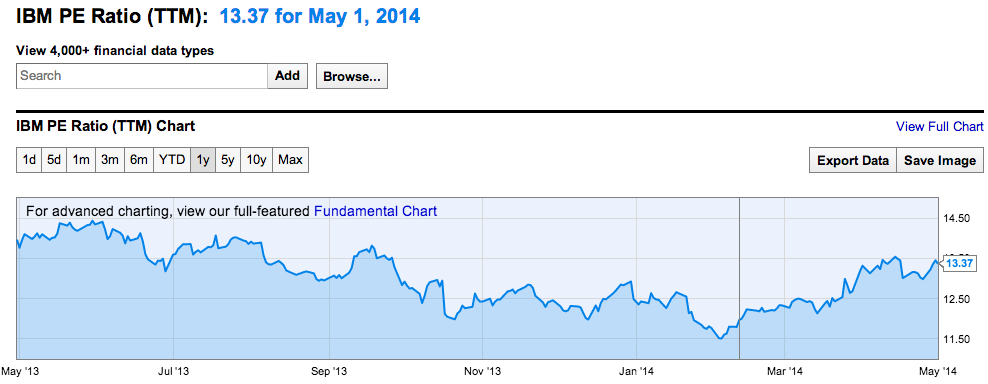
Task: Choose the YTD time range
Action: point(172,160)
